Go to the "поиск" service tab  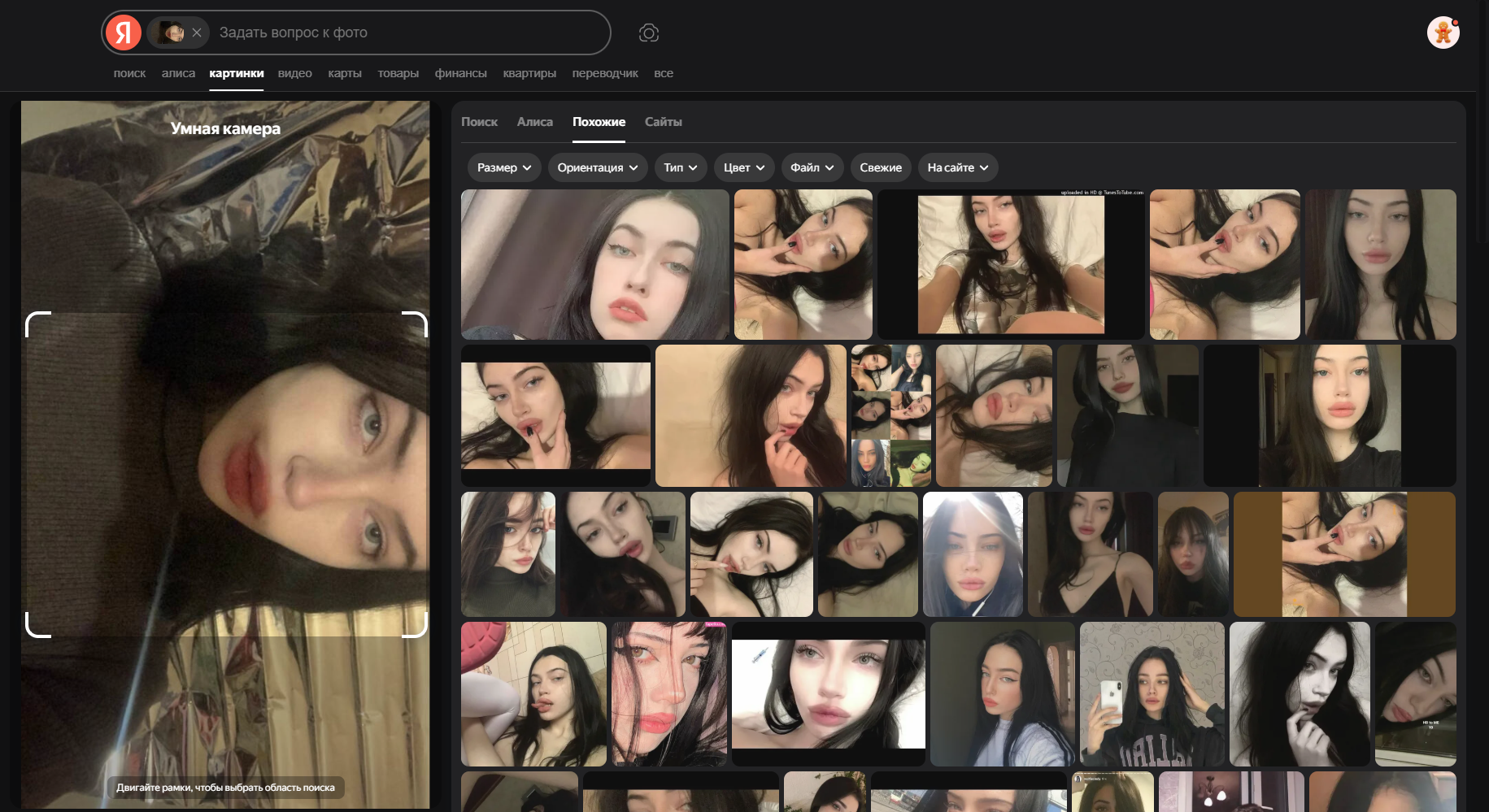(x=129, y=73)
